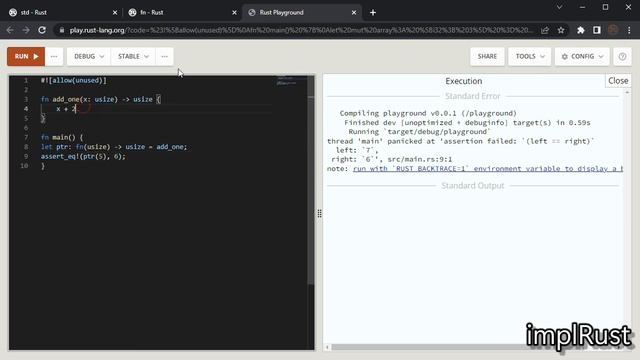Open Chrome three-dot menu
Screen dimensions: 640x360
click(x=629, y=30)
